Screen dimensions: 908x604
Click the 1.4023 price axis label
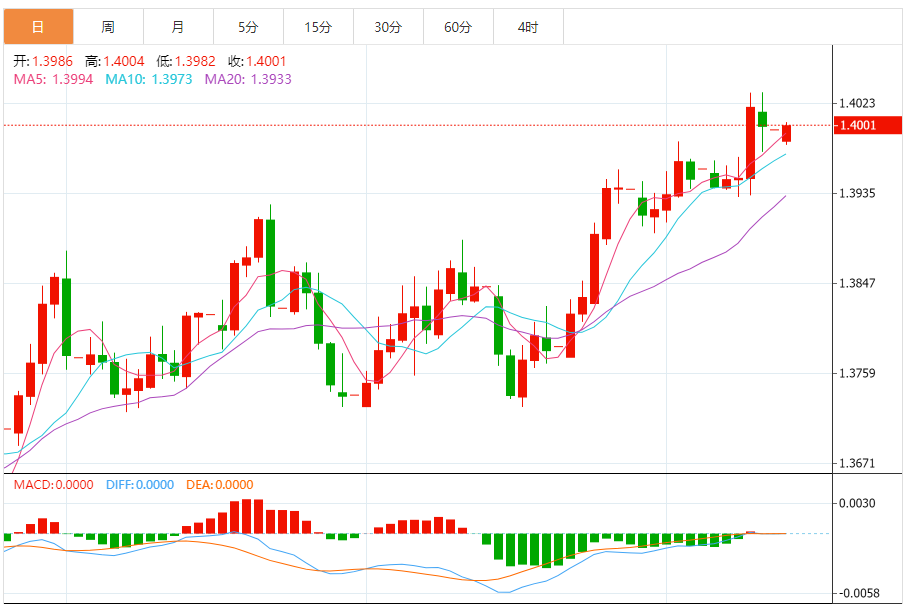click(857, 103)
